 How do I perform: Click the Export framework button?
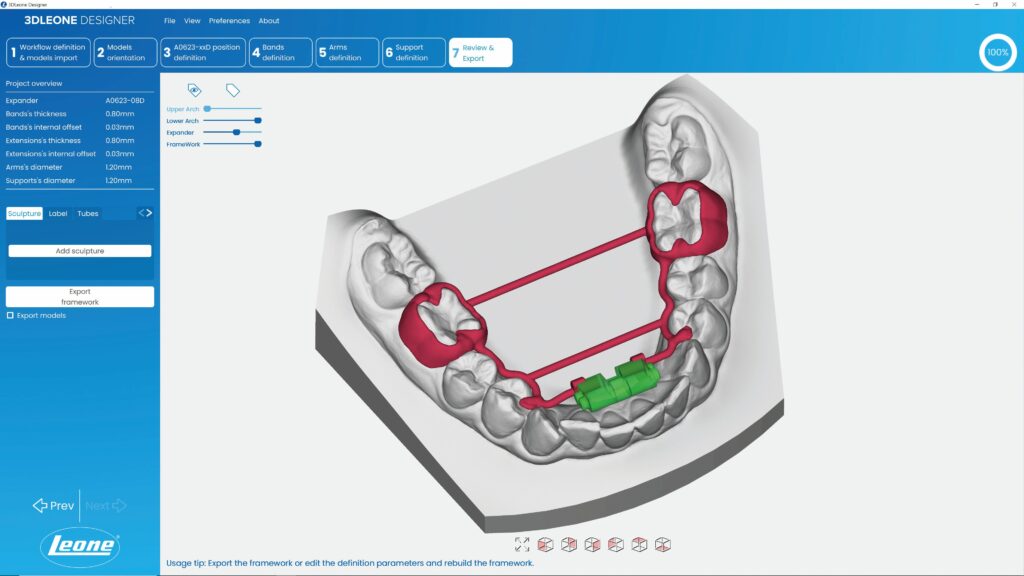tap(80, 296)
